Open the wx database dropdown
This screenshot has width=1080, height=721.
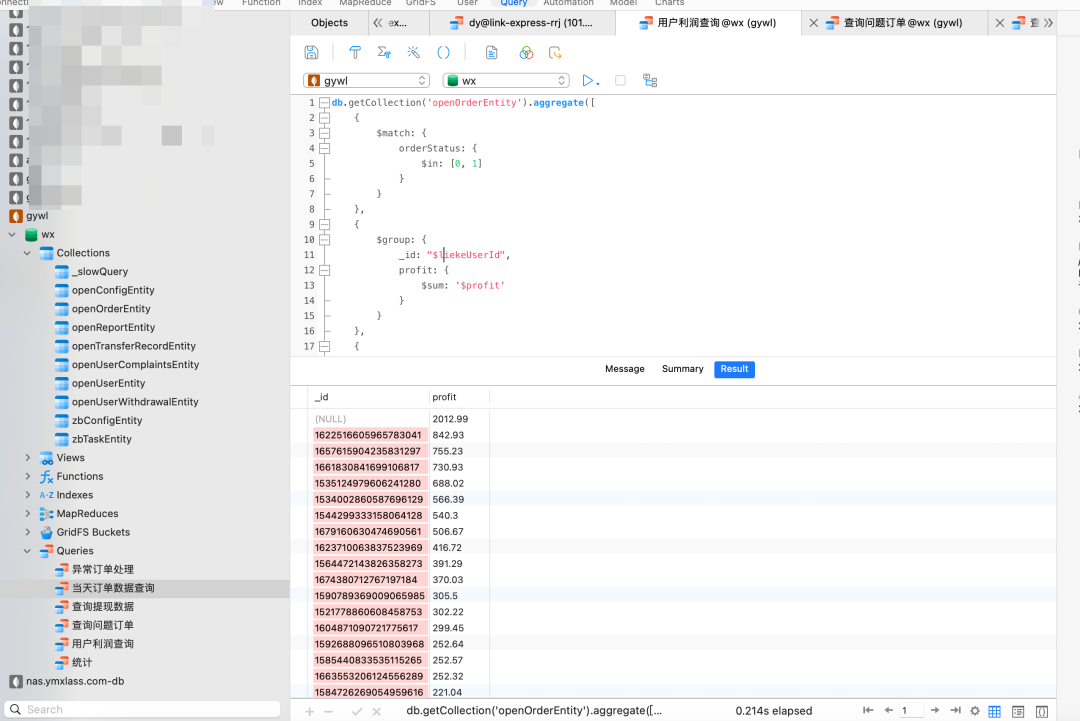pos(506,81)
